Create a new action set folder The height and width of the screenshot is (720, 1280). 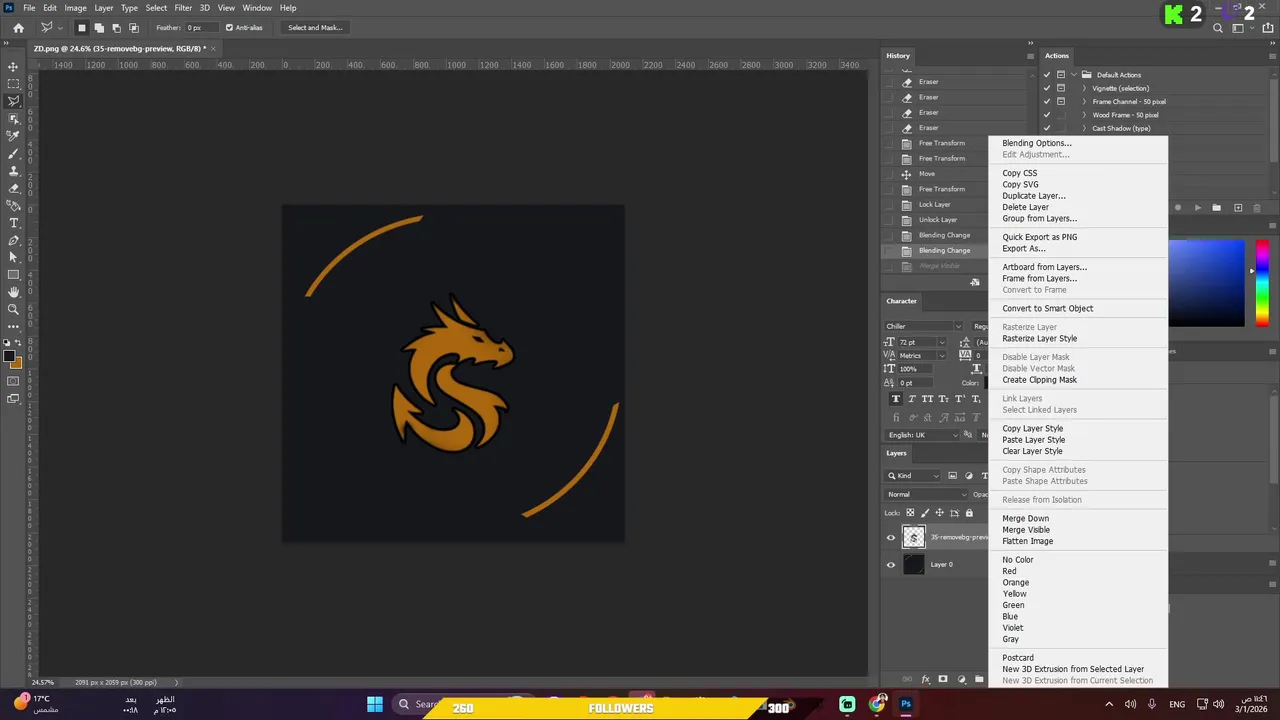pyautogui.click(x=1216, y=208)
